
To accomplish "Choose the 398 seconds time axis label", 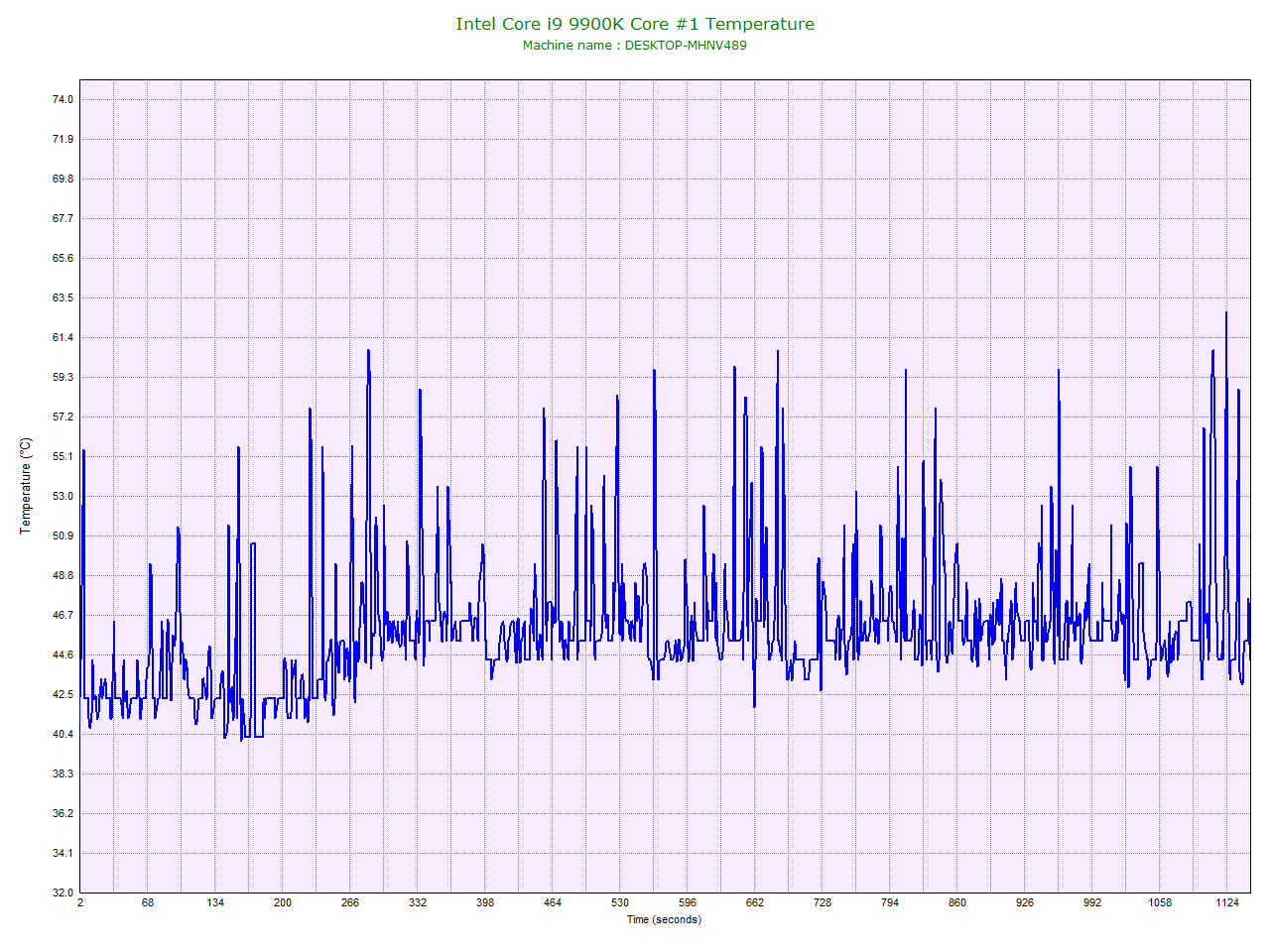I will 485,902.
